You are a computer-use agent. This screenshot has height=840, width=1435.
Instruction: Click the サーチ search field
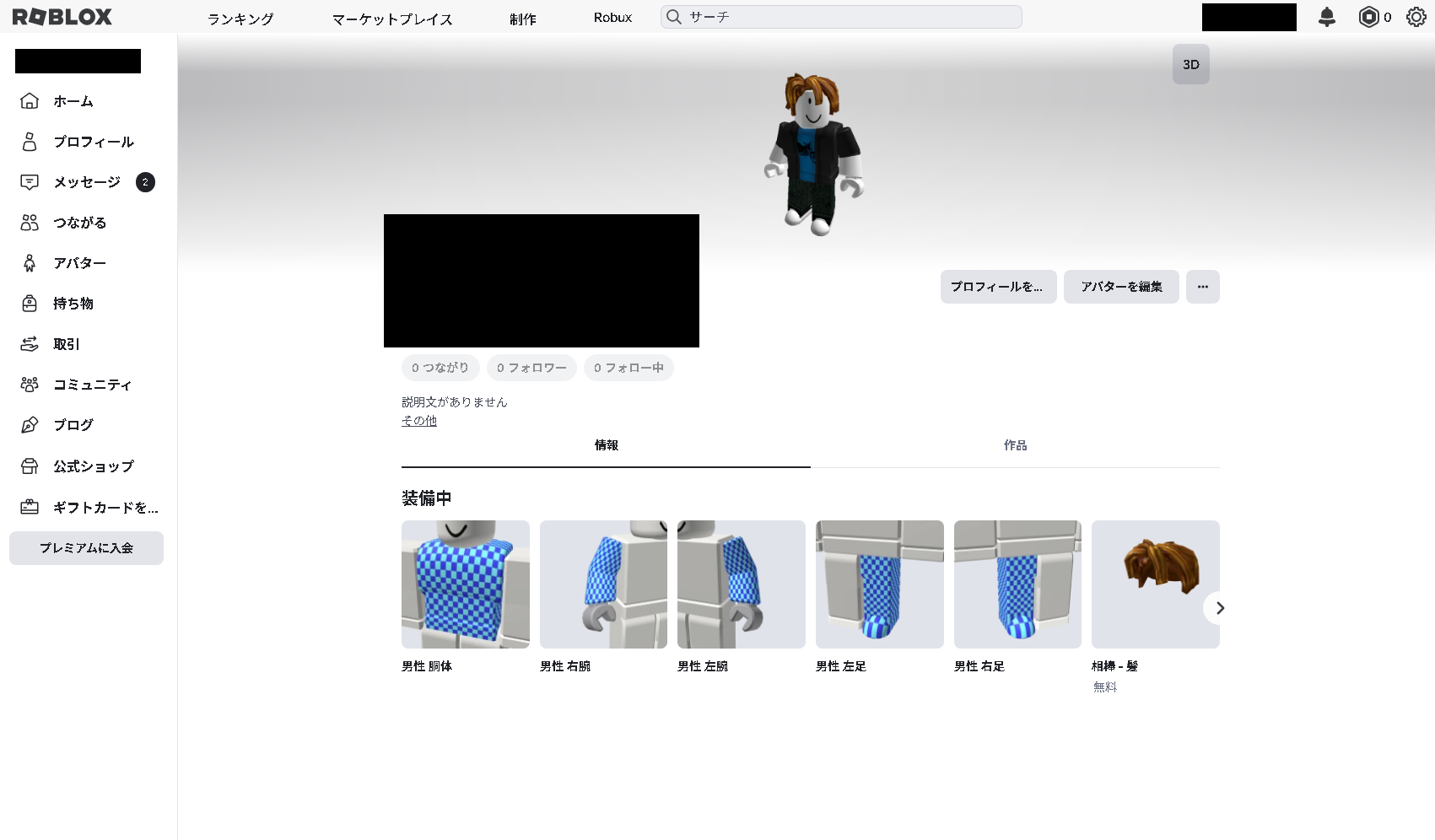tap(852, 17)
